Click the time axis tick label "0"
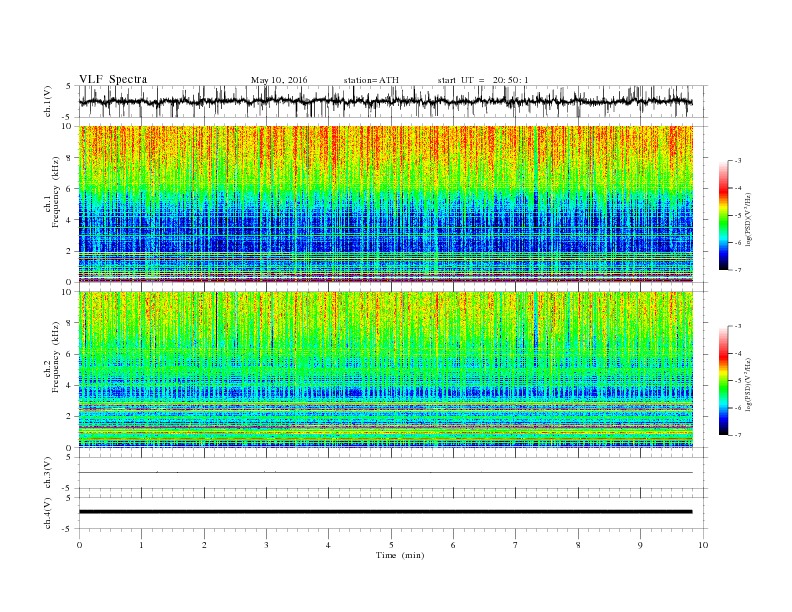This screenshot has height=612, width=792. click(79, 545)
